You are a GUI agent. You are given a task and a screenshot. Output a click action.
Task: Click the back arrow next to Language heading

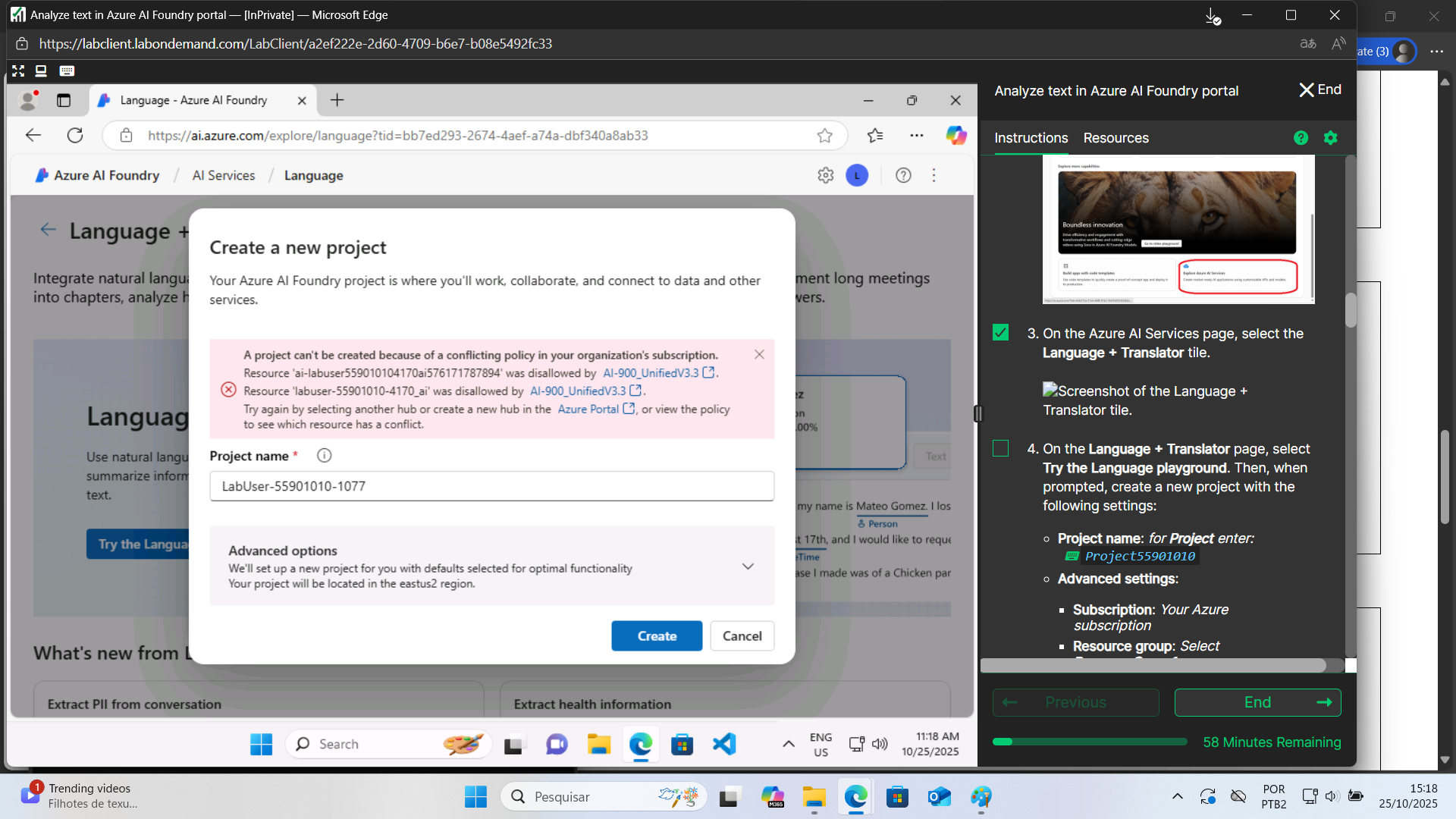click(x=48, y=230)
